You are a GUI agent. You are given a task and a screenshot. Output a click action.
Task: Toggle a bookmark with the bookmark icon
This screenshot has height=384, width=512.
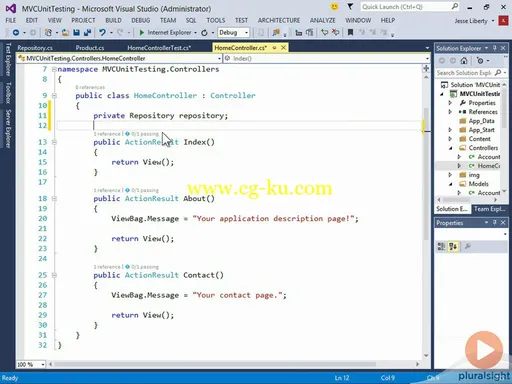coord(350,32)
